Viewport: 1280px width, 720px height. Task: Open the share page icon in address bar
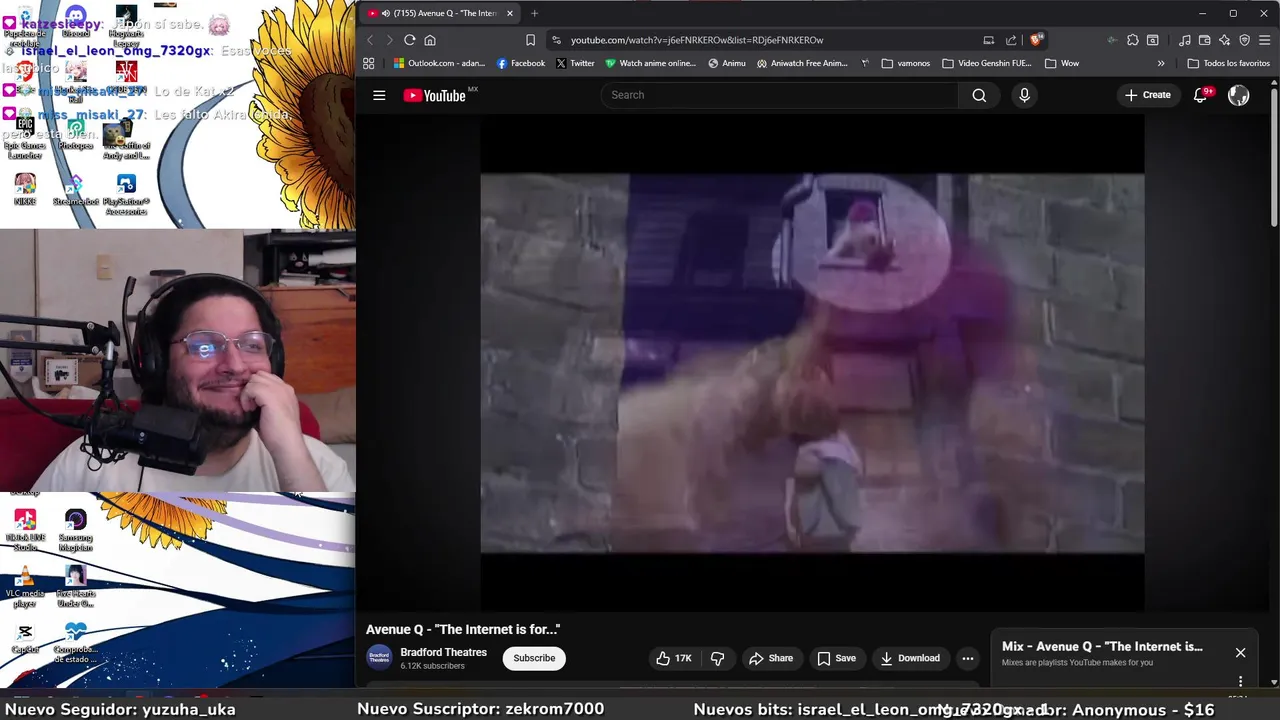1011,40
